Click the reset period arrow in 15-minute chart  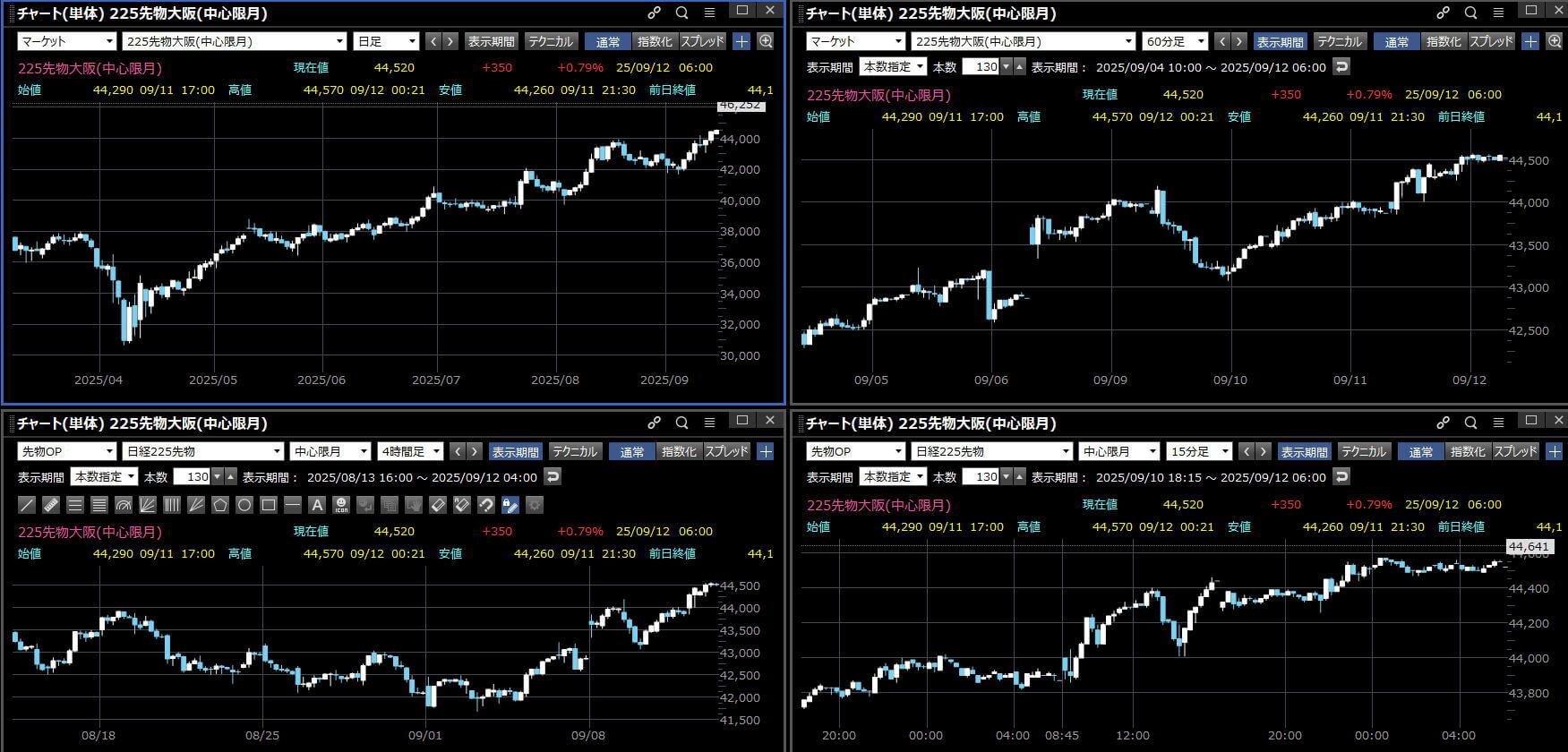1341,476
